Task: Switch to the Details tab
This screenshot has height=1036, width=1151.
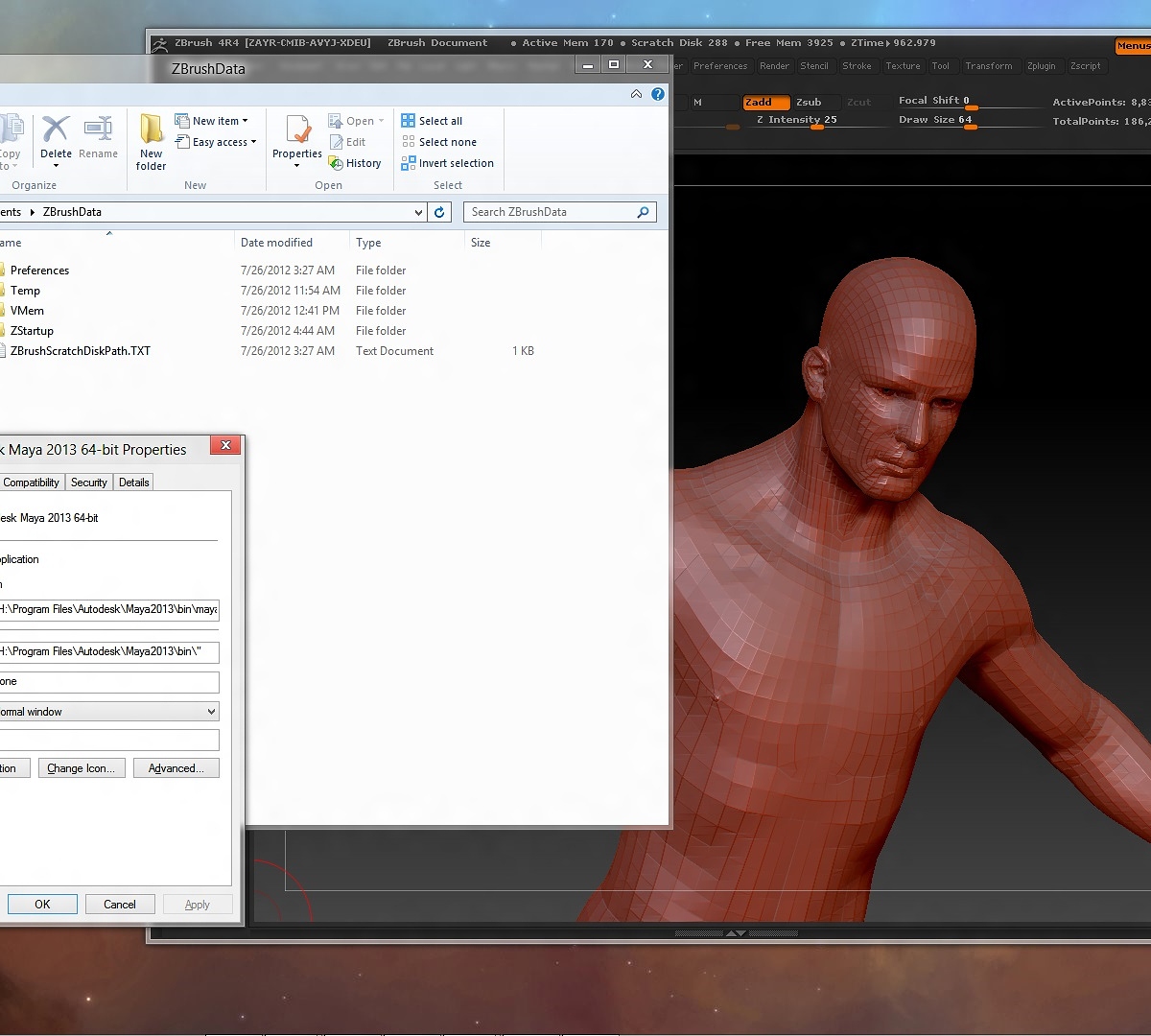Action: [x=134, y=483]
